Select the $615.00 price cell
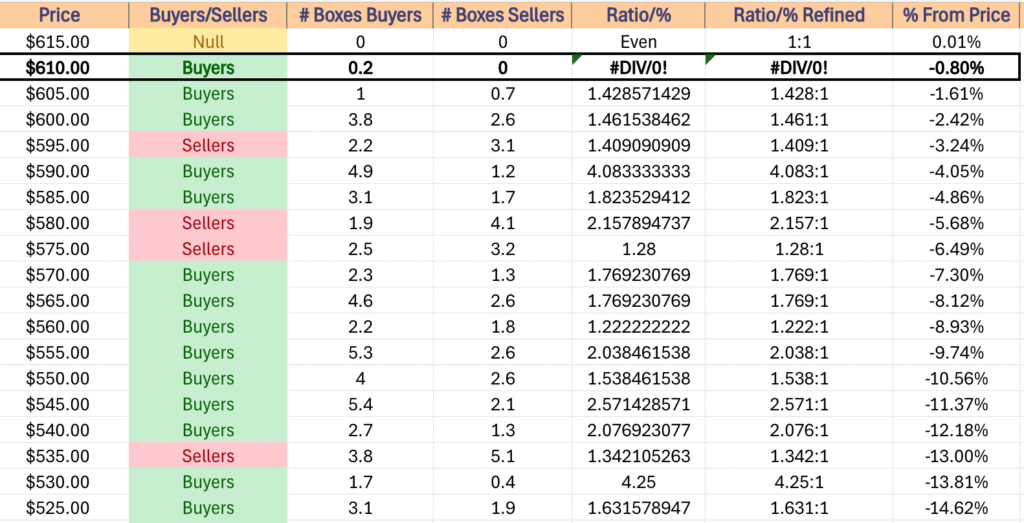 pos(64,42)
